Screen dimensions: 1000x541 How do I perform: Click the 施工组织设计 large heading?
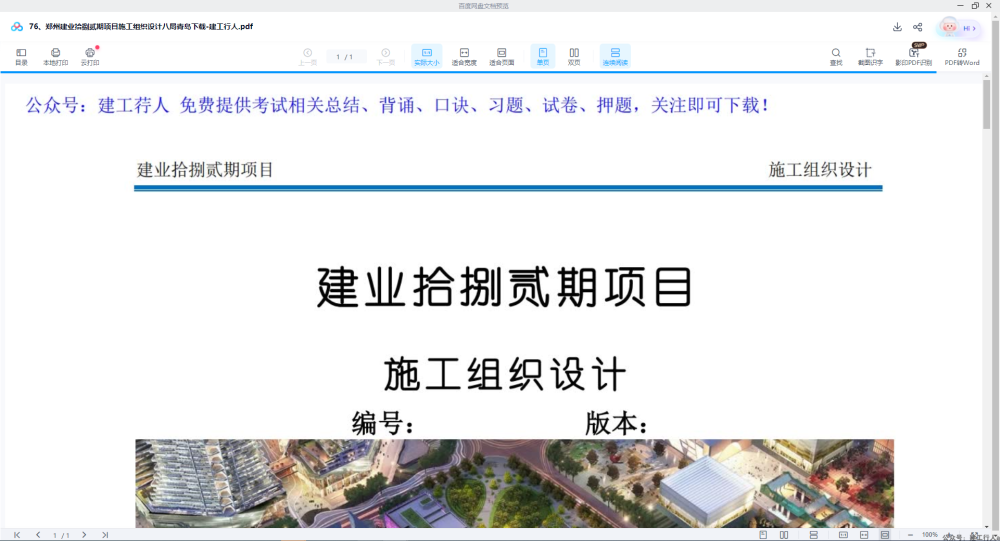coord(505,374)
